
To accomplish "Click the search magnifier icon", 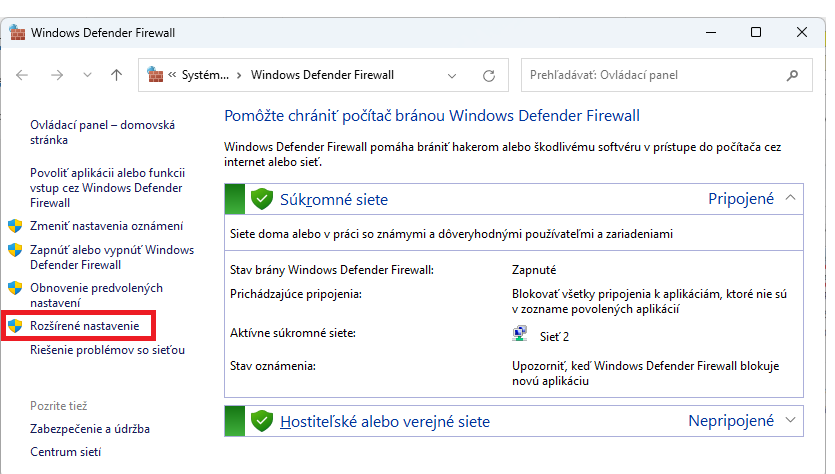I will 792,75.
